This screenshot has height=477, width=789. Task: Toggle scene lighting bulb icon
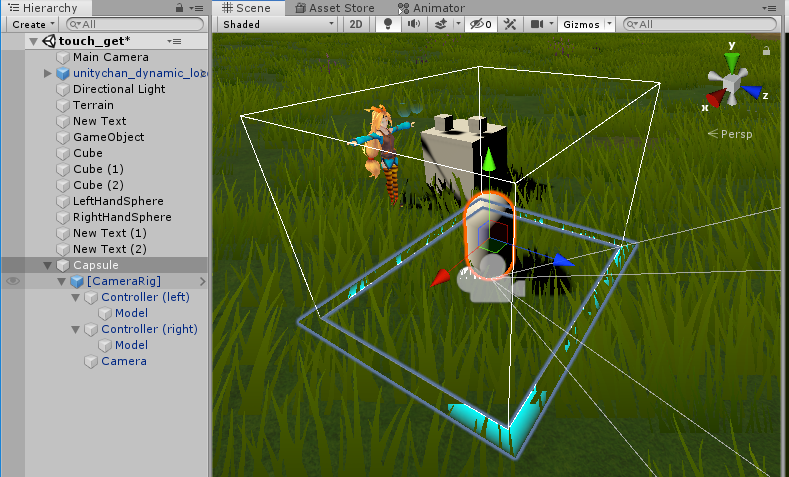tap(388, 24)
